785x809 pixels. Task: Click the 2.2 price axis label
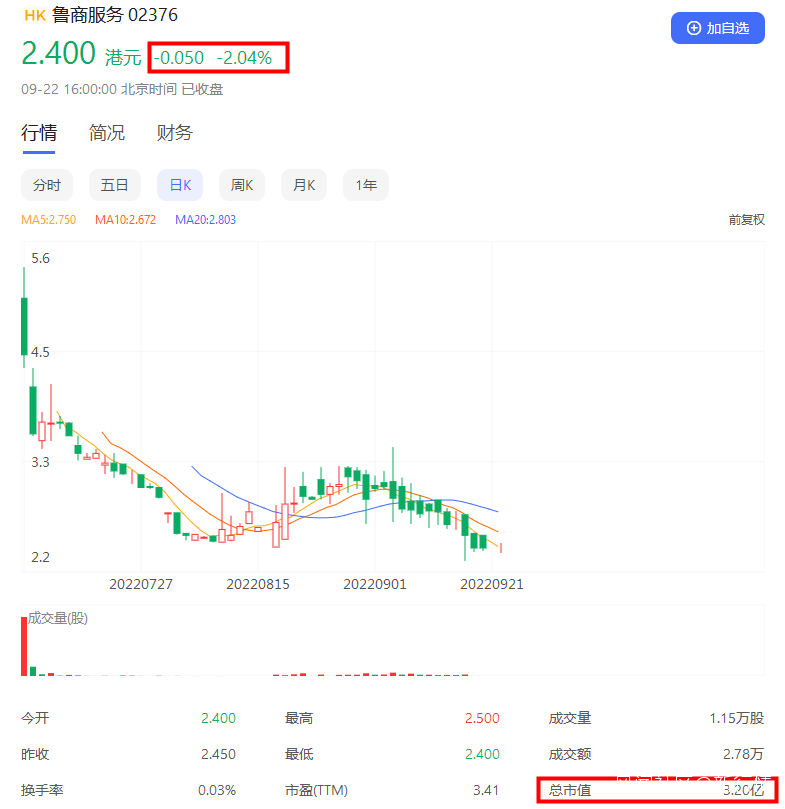(x=40, y=557)
